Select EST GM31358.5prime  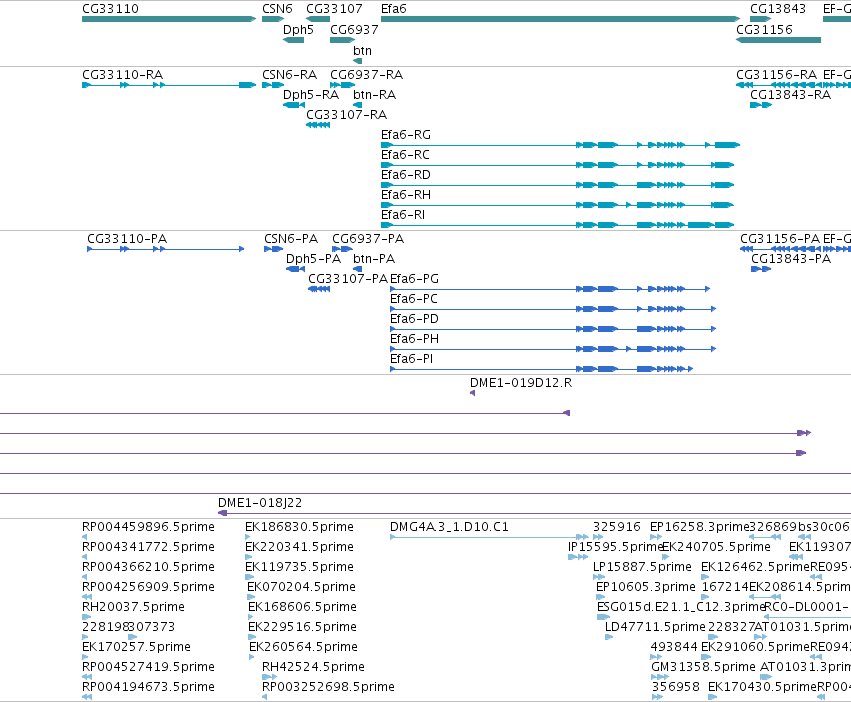click(659, 677)
